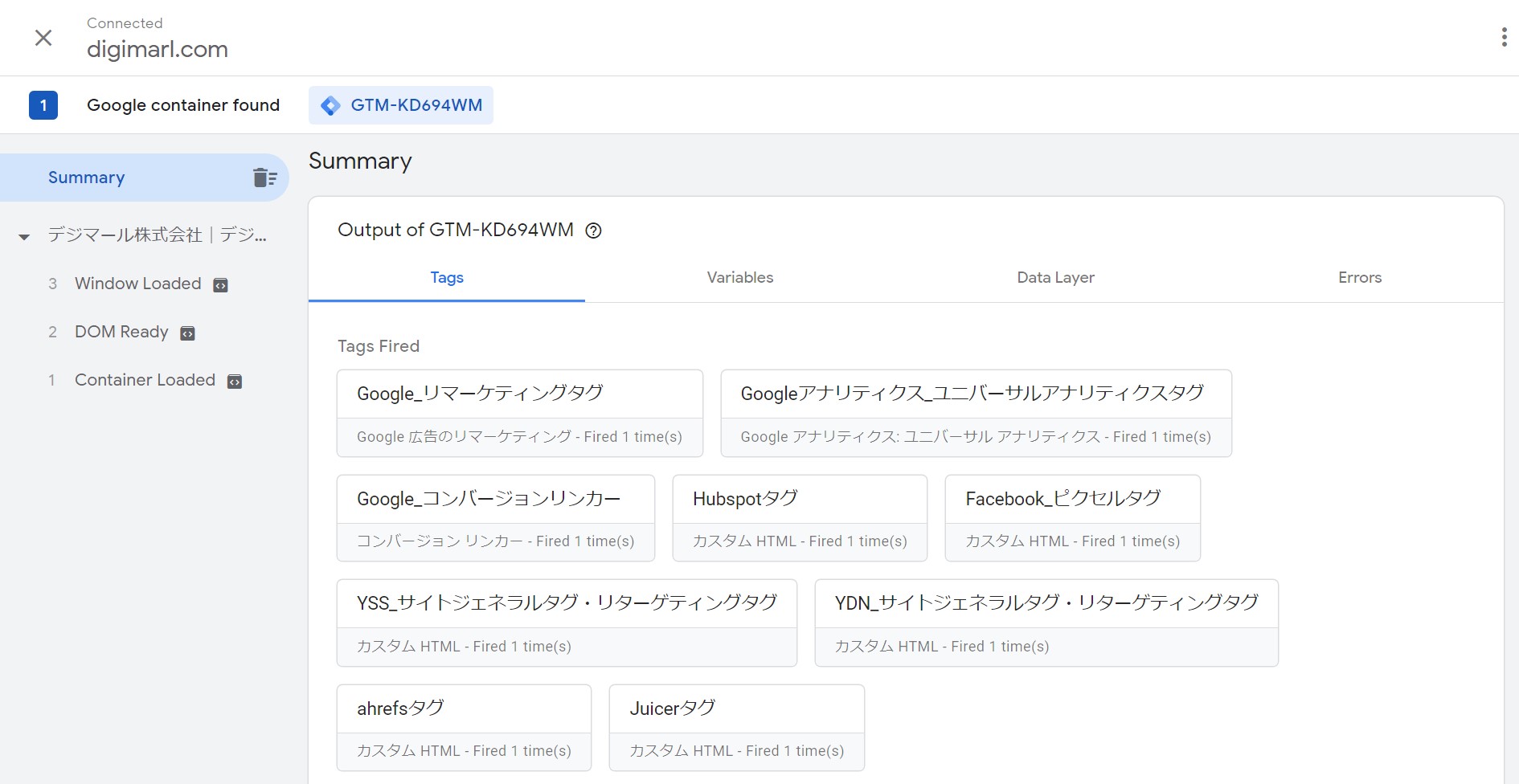This screenshot has height=784, width=1519.
Task: Switch to the Tags tab
Action: (x=447, y=278)
